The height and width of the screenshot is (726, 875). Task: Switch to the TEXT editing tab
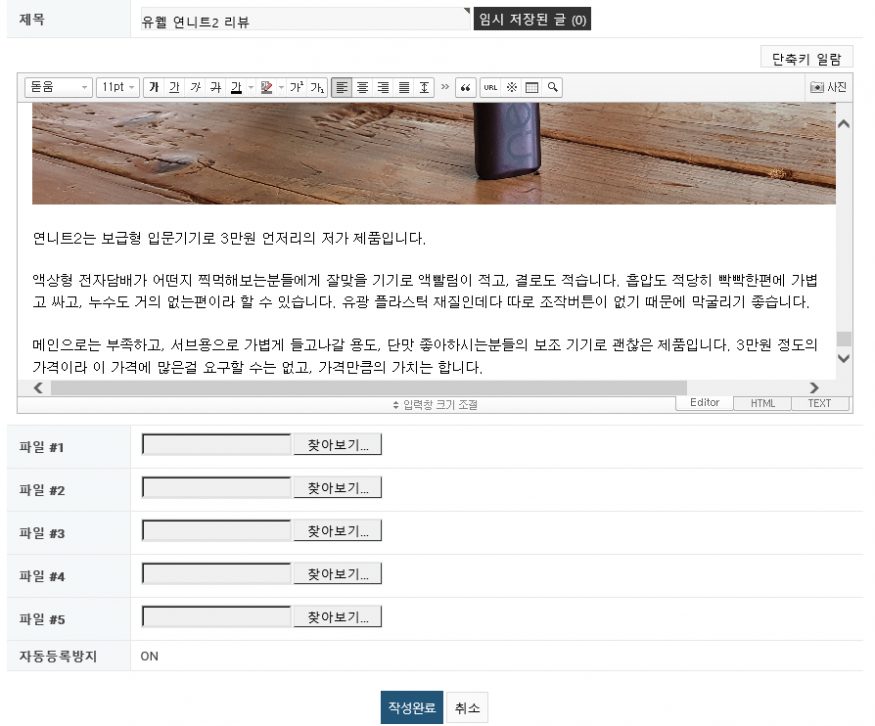[x=819, y=403]
